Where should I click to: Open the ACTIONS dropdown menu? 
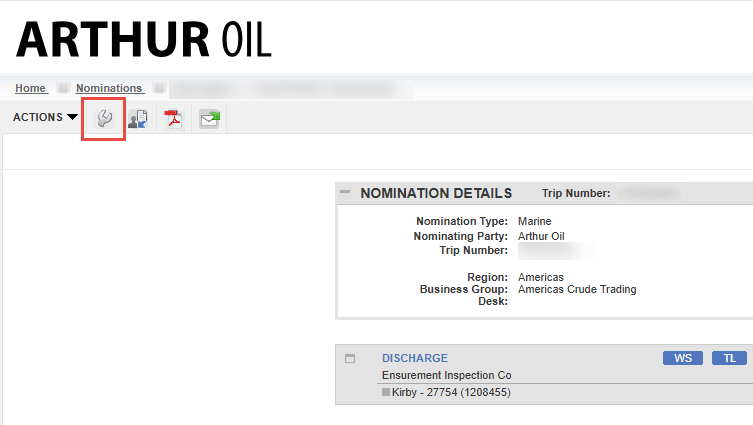pos(45,117)
